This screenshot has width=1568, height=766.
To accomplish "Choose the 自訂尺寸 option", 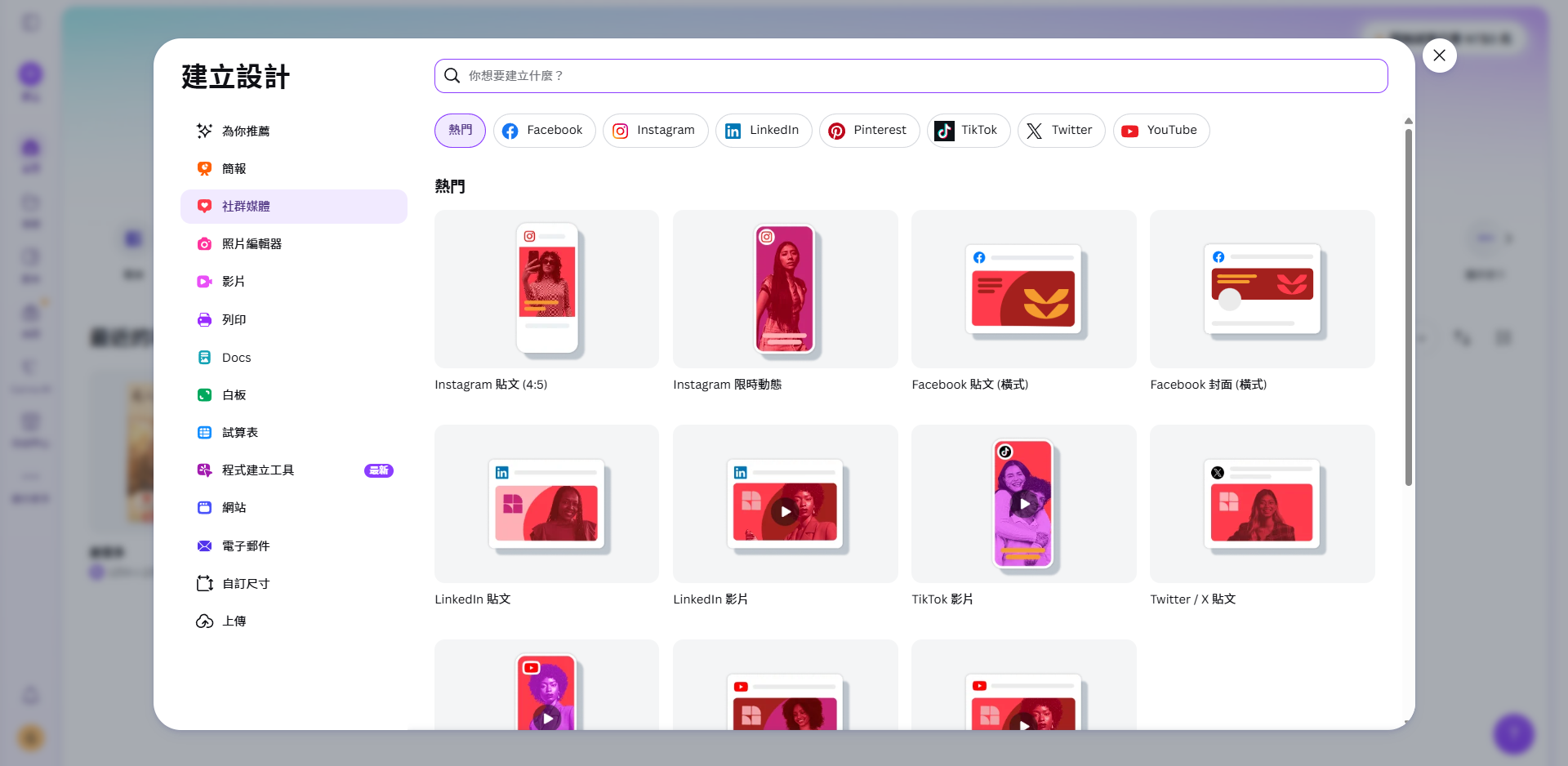I will click(x=294, y=583).
